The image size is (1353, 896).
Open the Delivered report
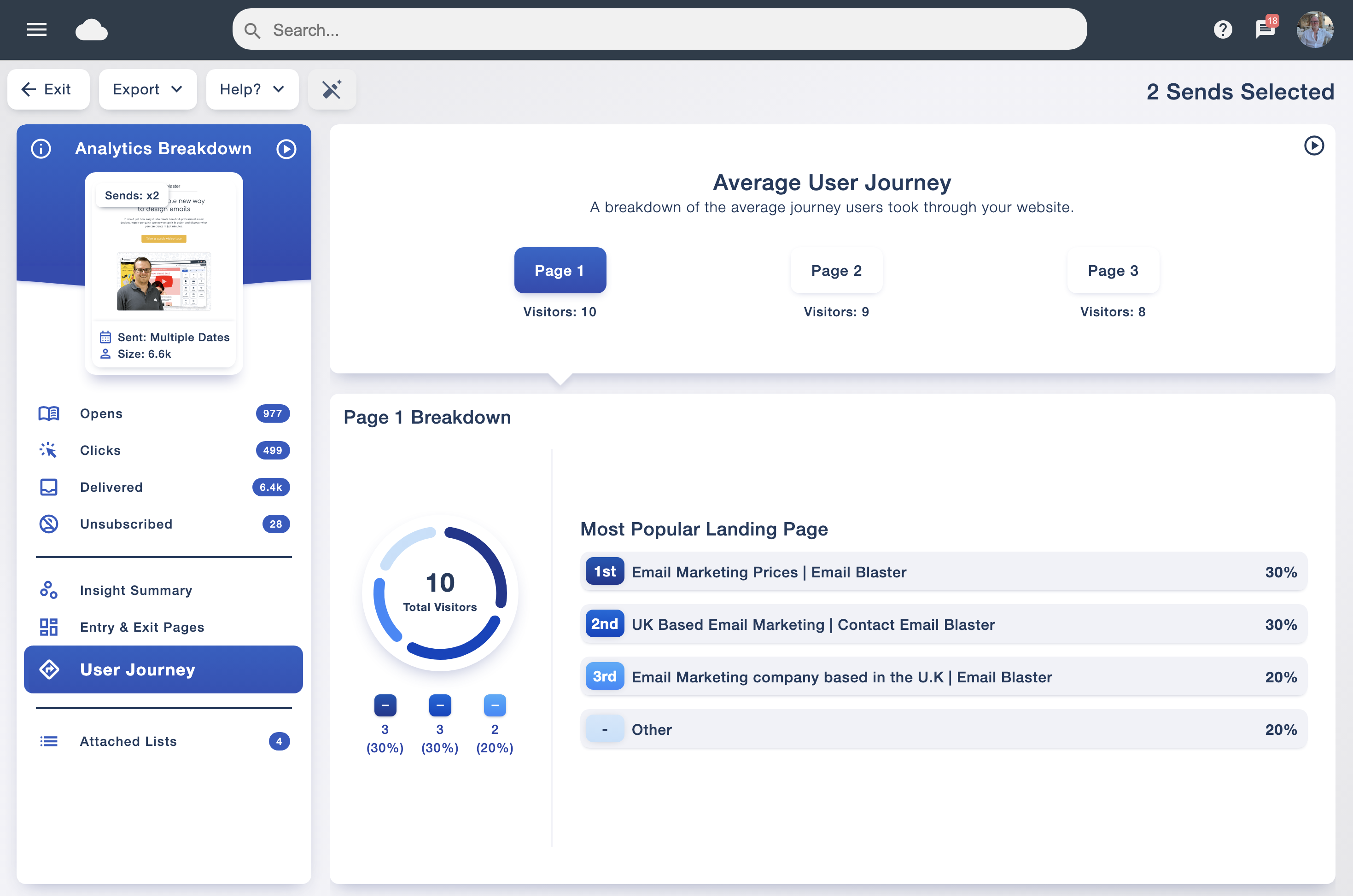coord(163,488)
